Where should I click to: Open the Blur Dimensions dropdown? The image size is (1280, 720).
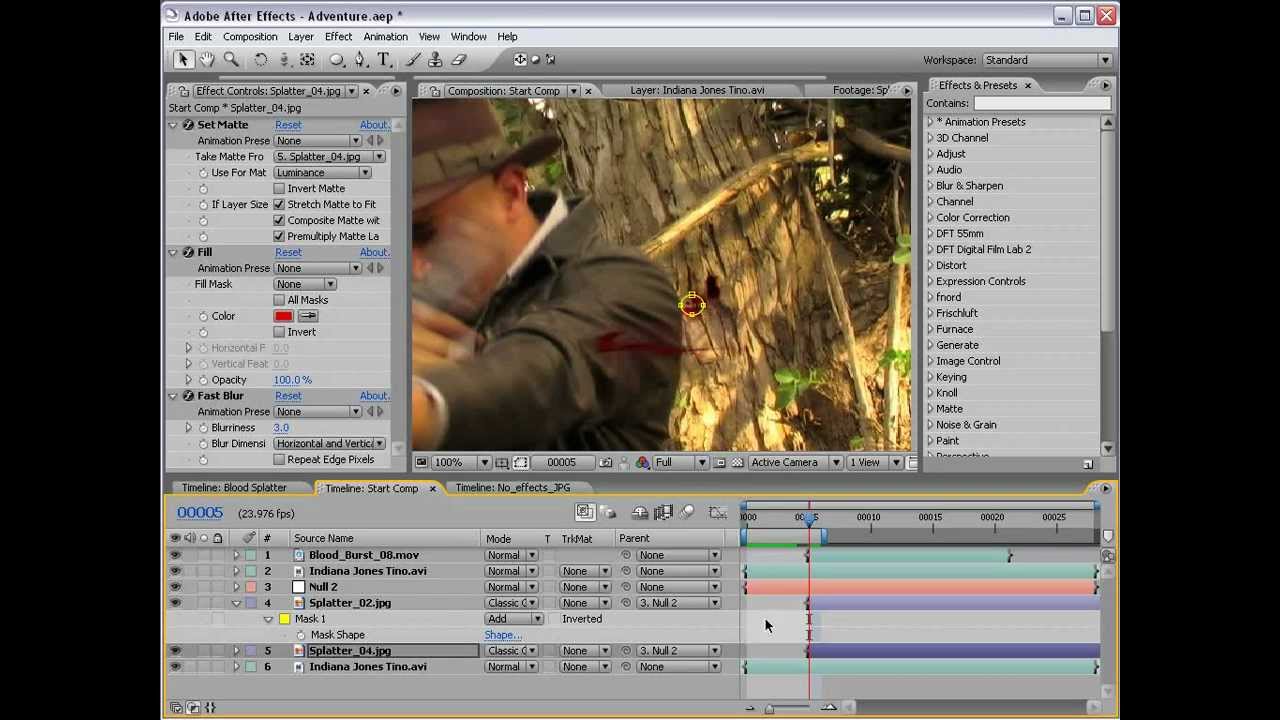click(x=329, y=444)
